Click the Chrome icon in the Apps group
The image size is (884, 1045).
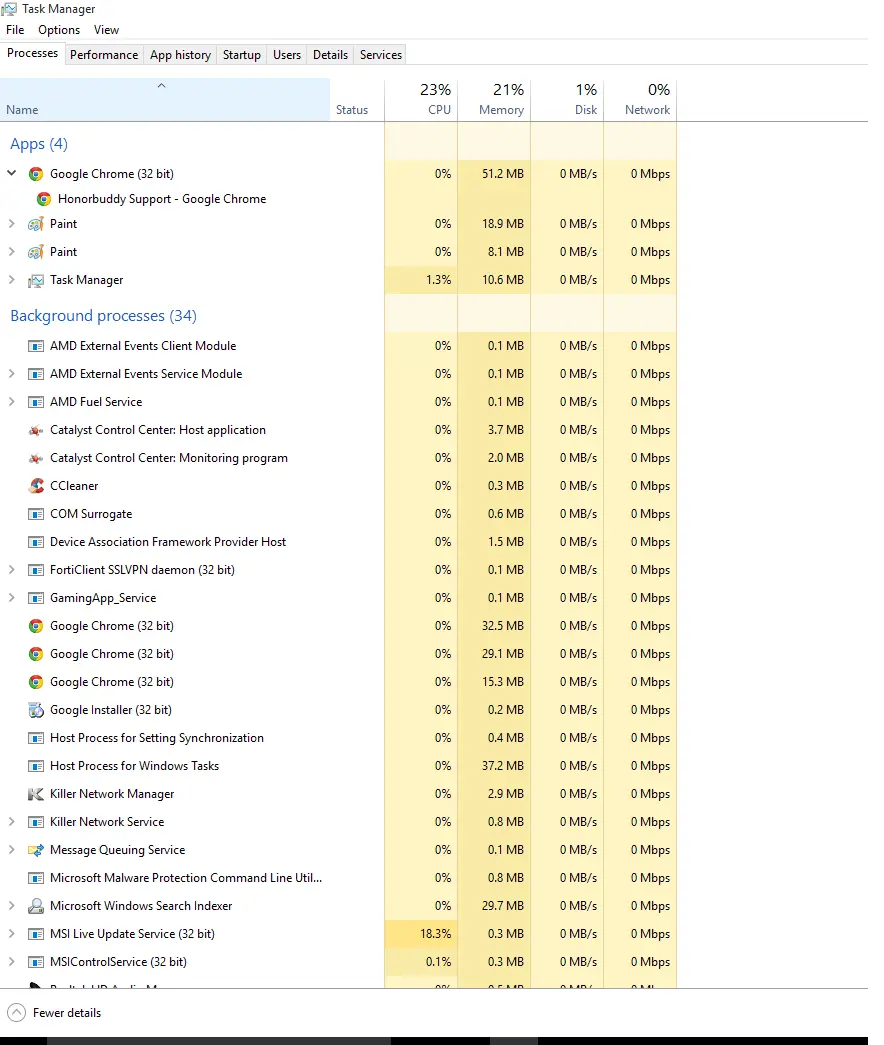[x=36, y=174]
